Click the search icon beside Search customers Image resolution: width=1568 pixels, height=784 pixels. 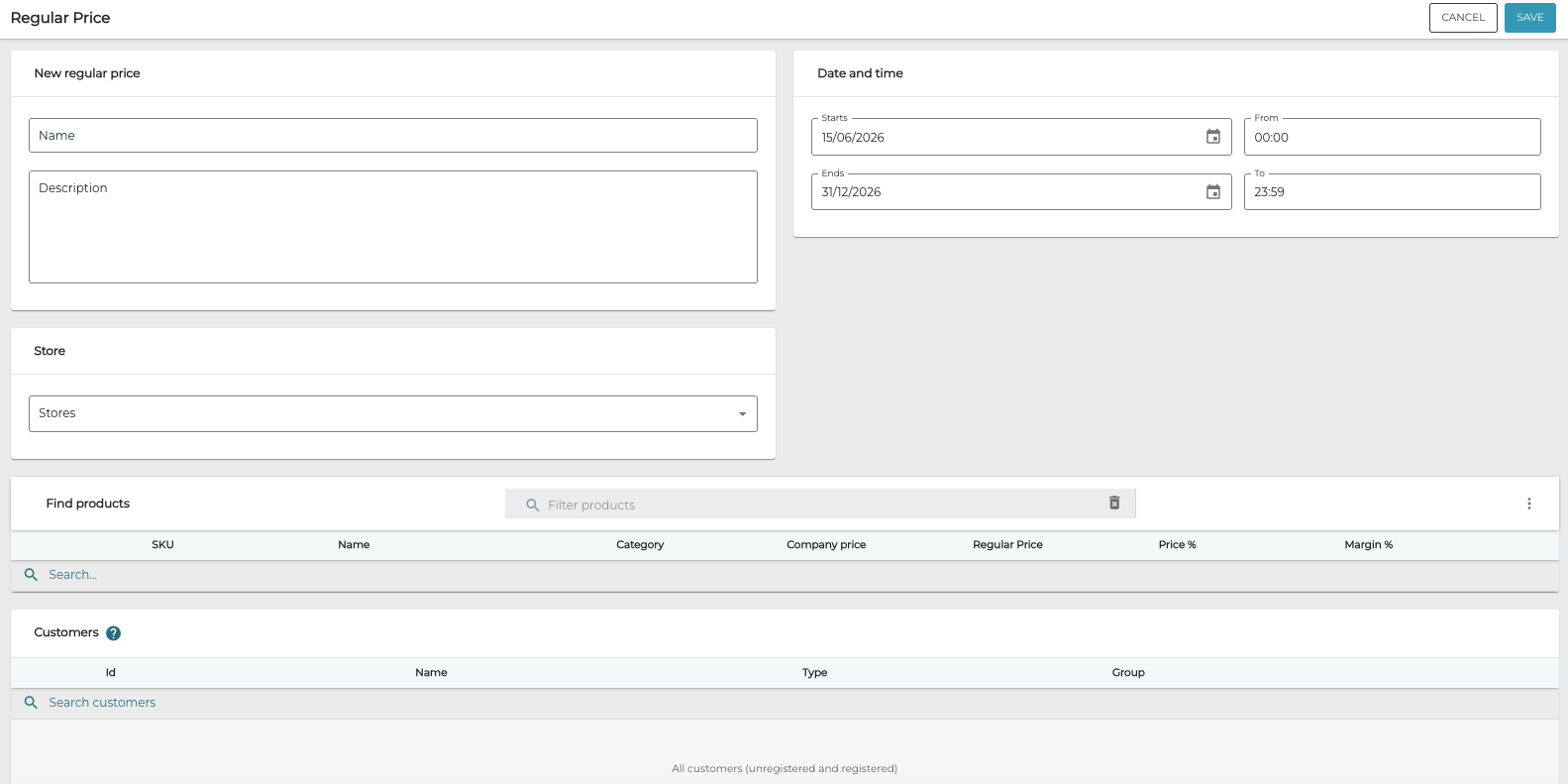[31, 703]
